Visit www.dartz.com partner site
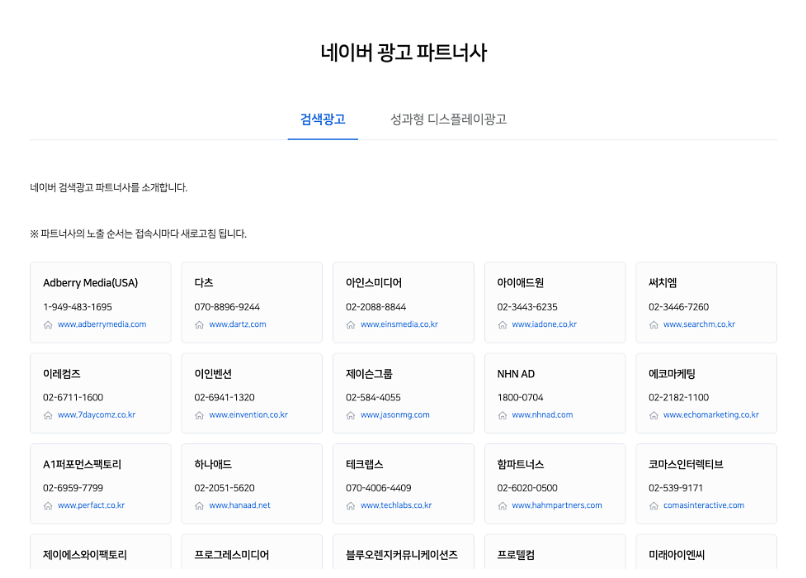The image size is (806, 578). pyautogui.click(x=237, y=324)
